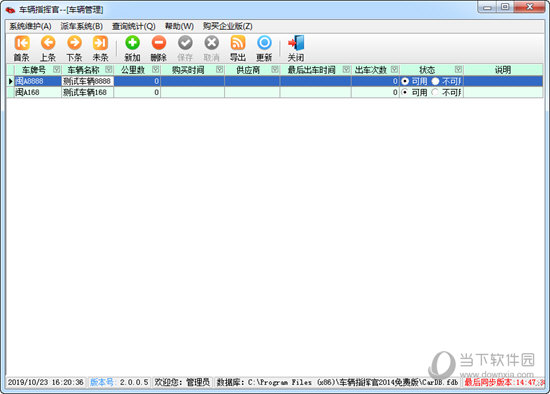Open filter dropdown on 车牌号 column
This screenshot has width=550, height=394.
(x=56, y=69)
